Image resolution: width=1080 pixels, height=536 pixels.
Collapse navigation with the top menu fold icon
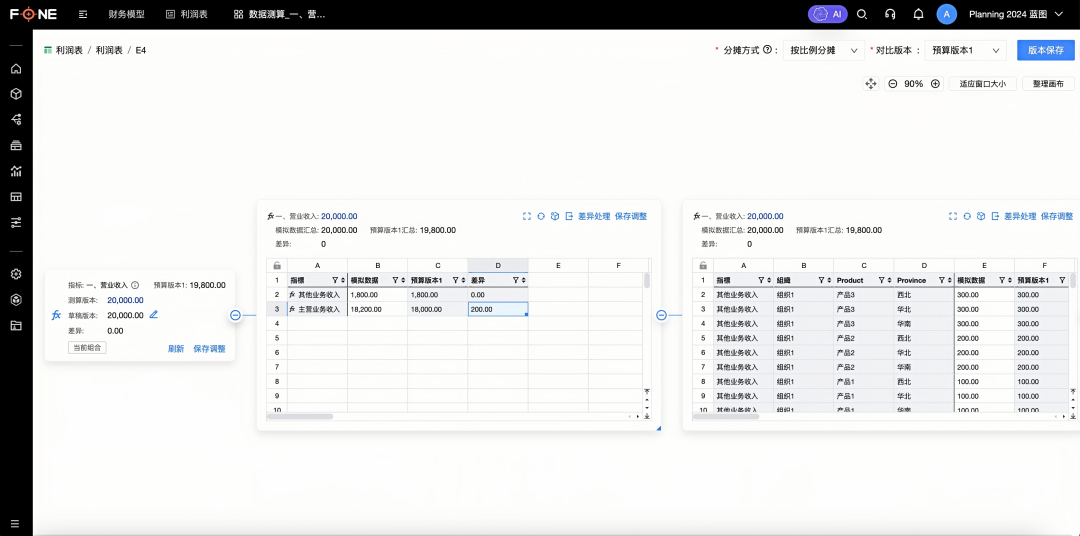click(x=83, y=14)
